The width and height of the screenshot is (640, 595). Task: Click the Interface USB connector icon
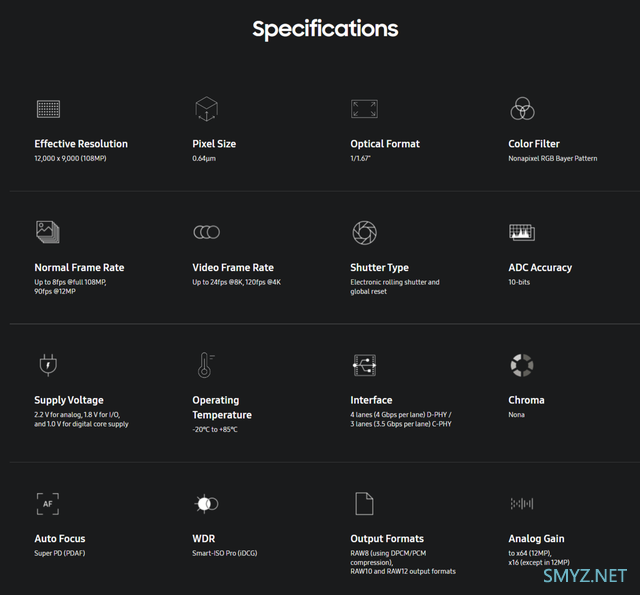pyautogui.click(x=364, y=365)
